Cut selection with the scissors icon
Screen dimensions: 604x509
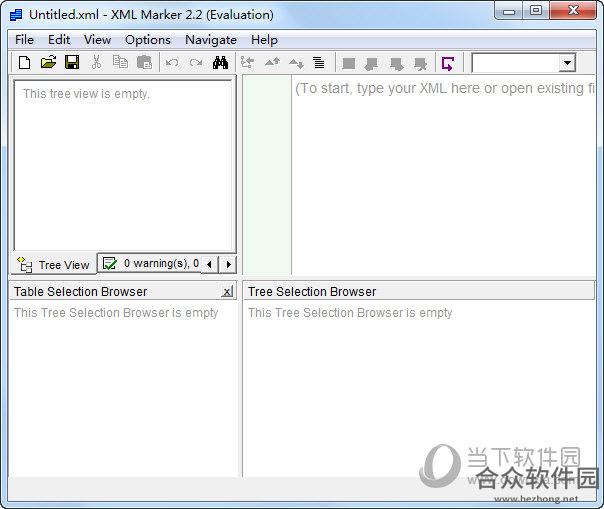[96, 62]
